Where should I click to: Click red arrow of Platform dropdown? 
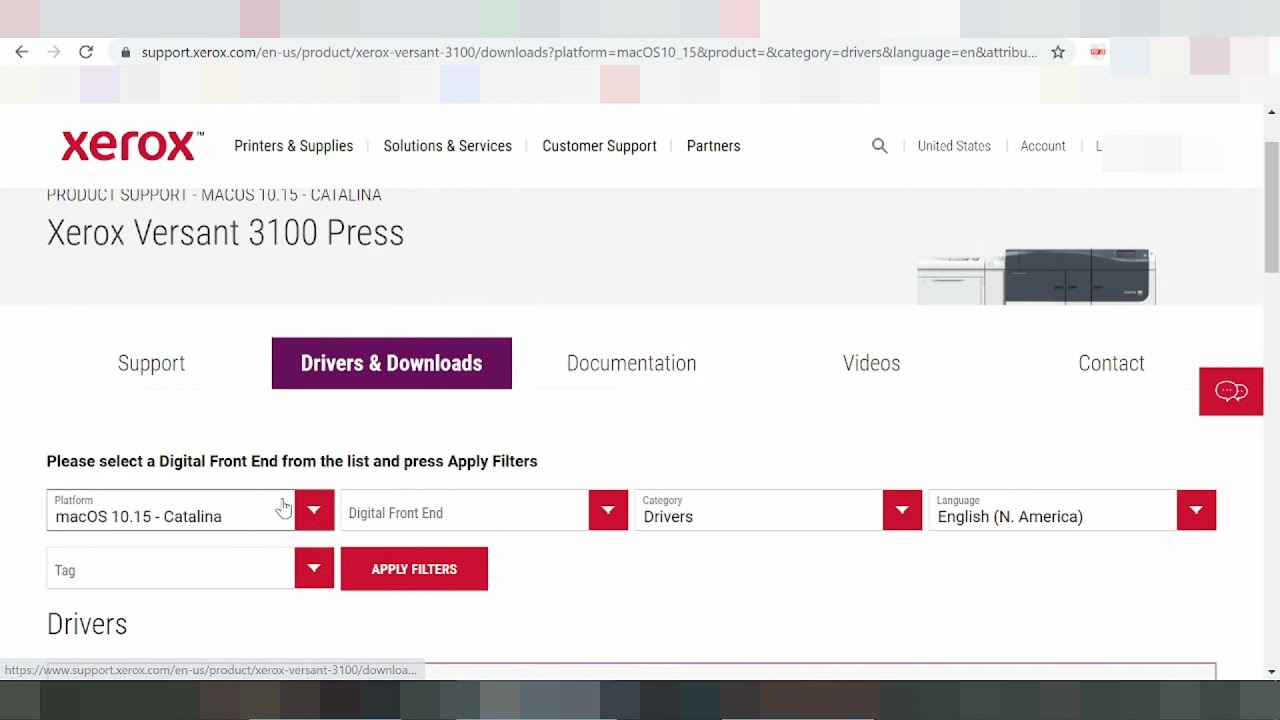(x=314, y=510)
